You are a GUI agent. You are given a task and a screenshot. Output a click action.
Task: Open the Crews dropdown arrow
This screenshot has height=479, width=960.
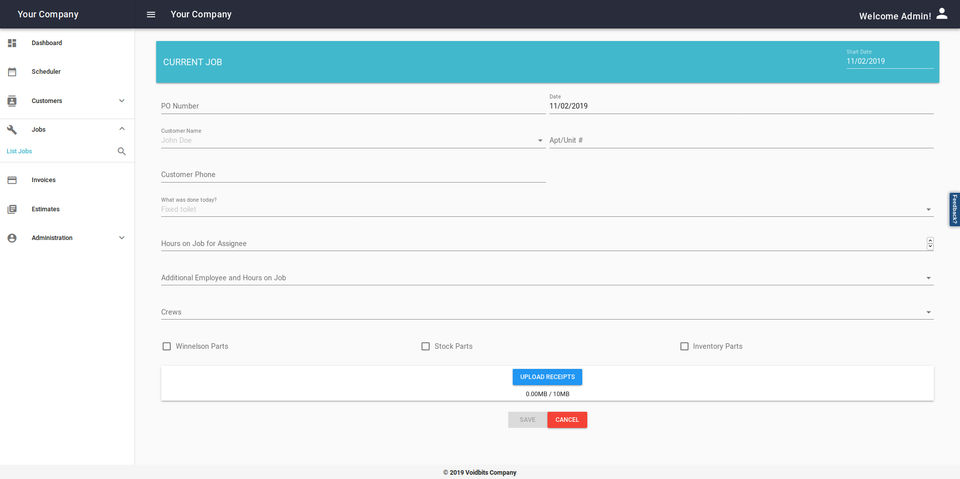[x=929, y=312]
